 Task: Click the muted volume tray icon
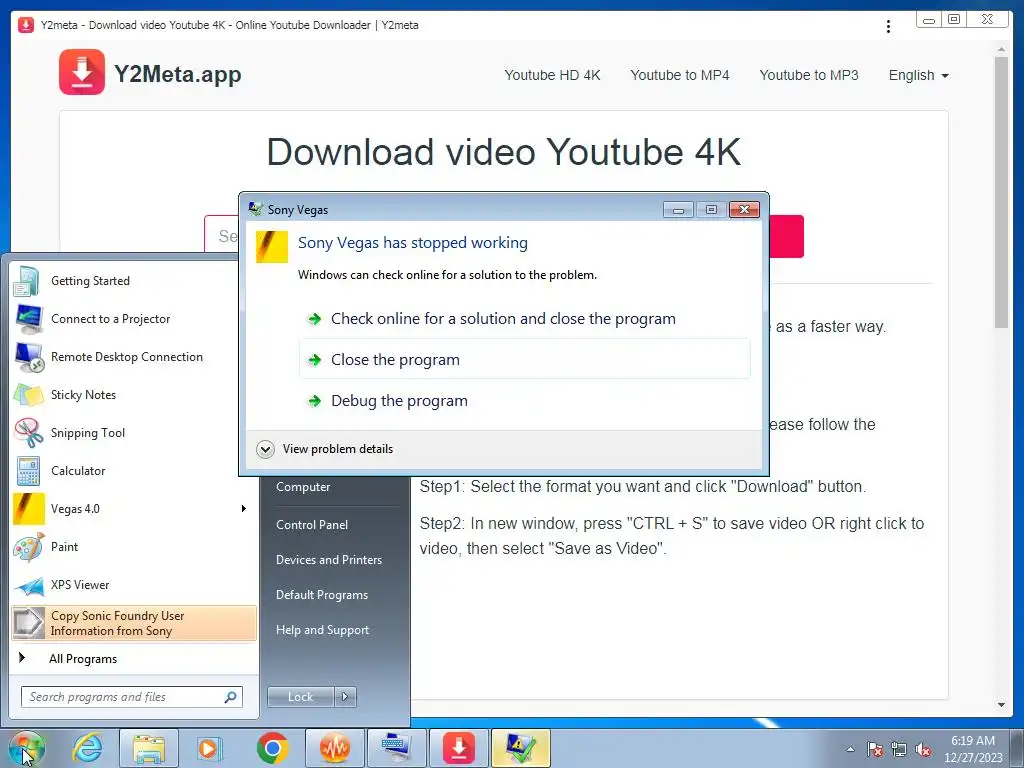[923, 749]
